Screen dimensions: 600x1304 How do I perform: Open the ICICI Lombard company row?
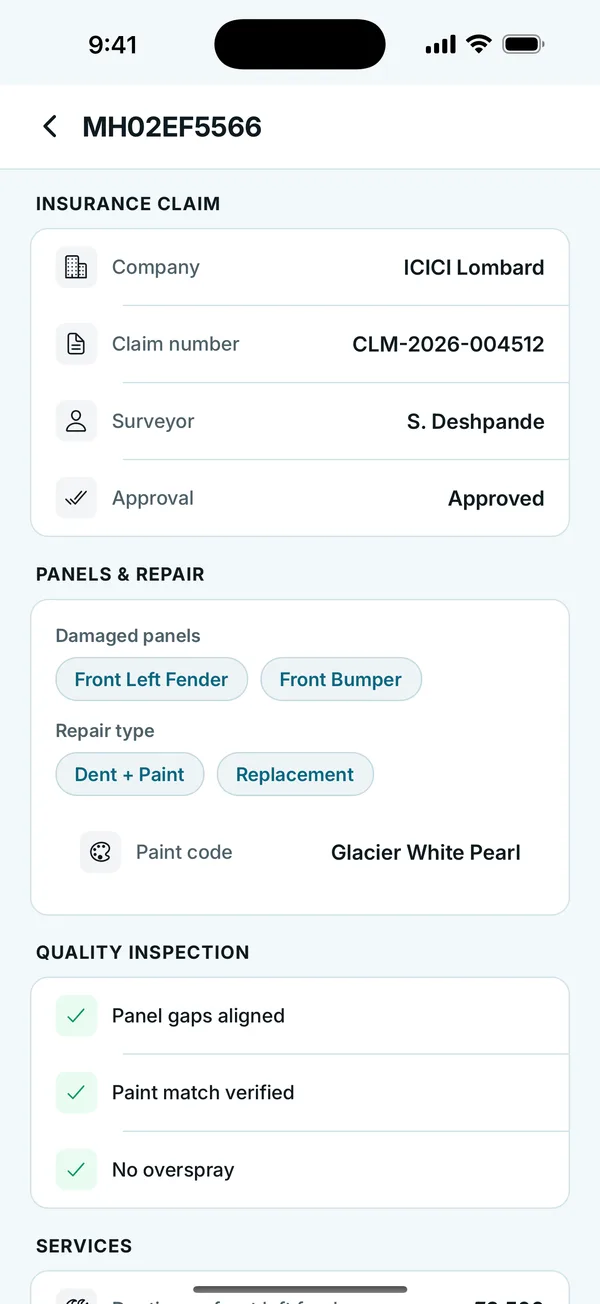point(300,267)
